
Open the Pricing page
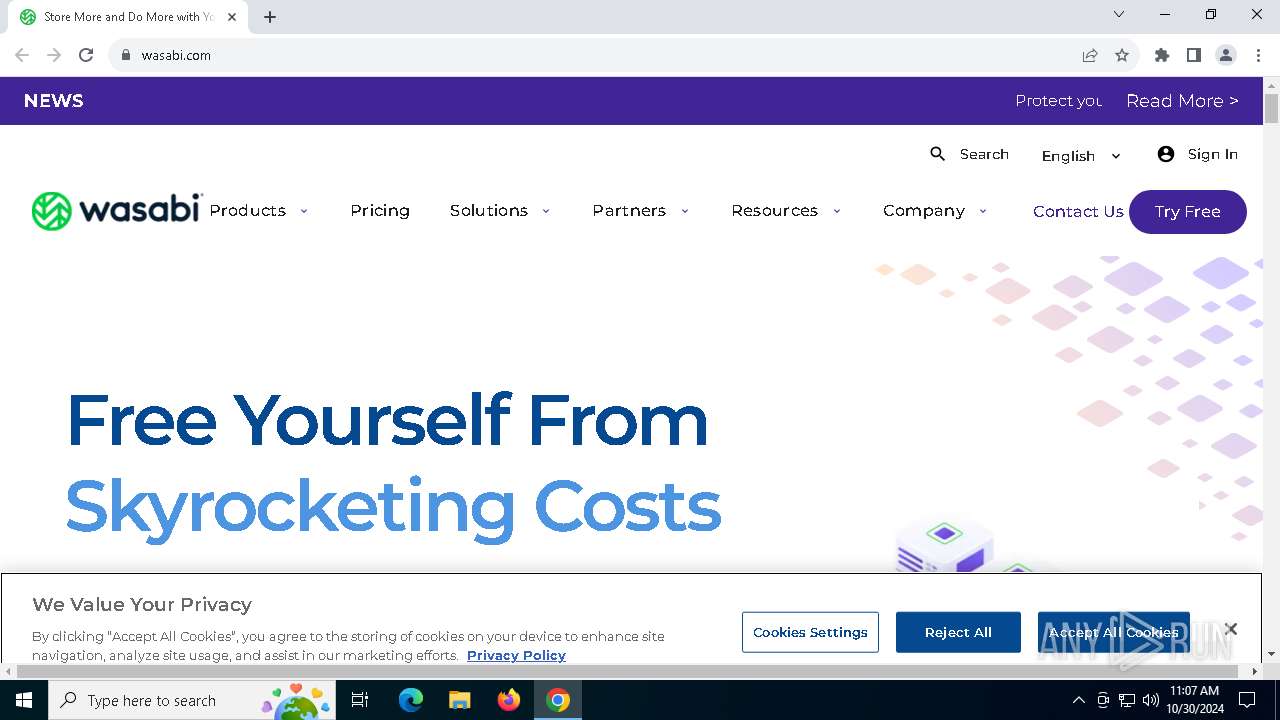[380, 211]
